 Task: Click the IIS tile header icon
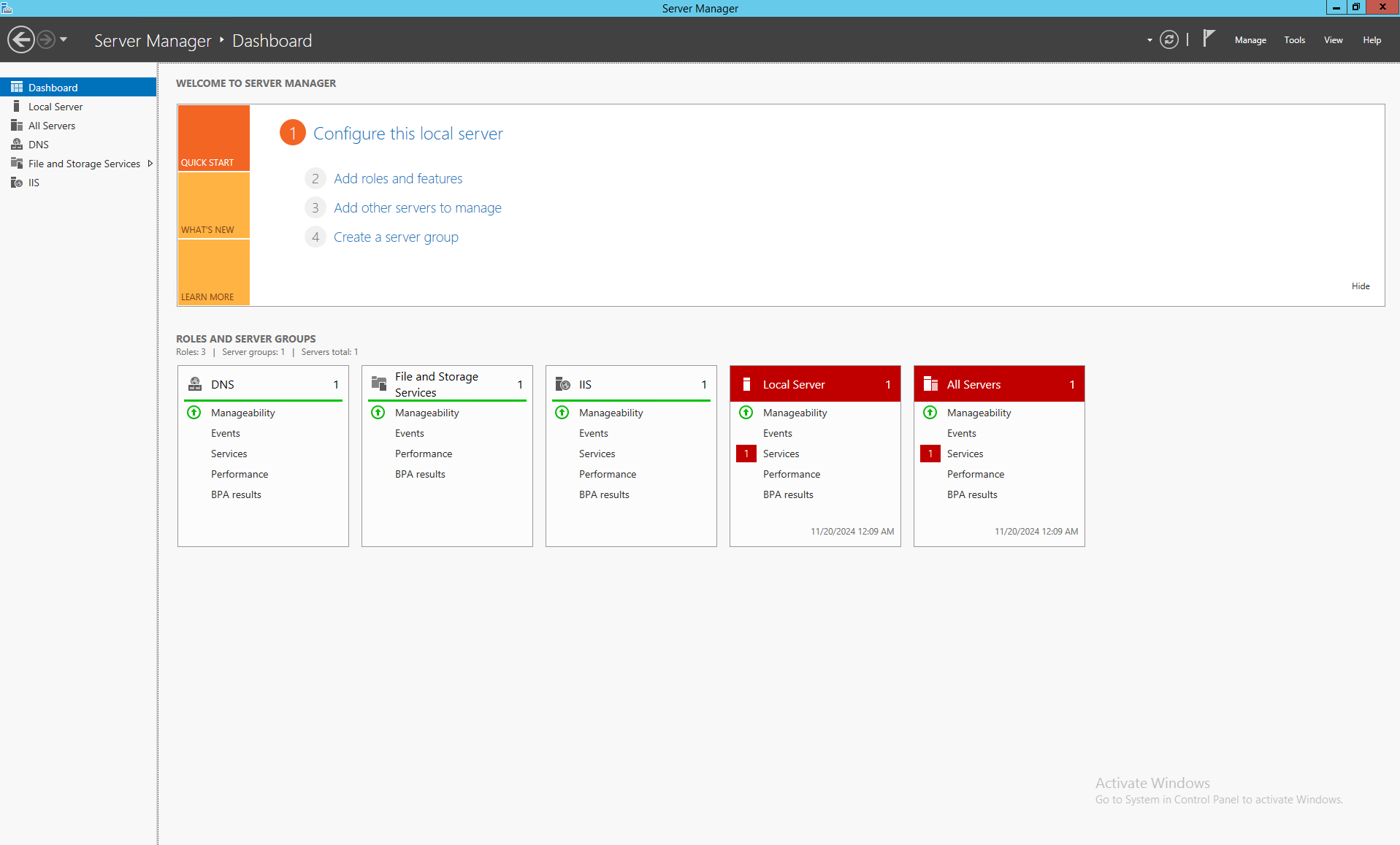563,383
